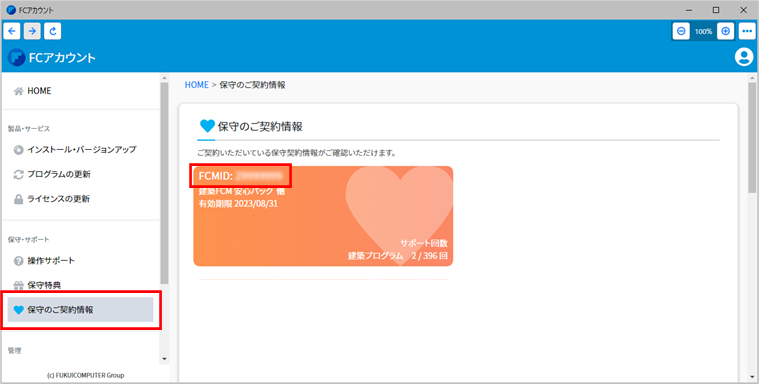The height and width of the screenshot is (384, 759).
Task: Click the 製品・サービス section label
Action: tap(29, 129)
